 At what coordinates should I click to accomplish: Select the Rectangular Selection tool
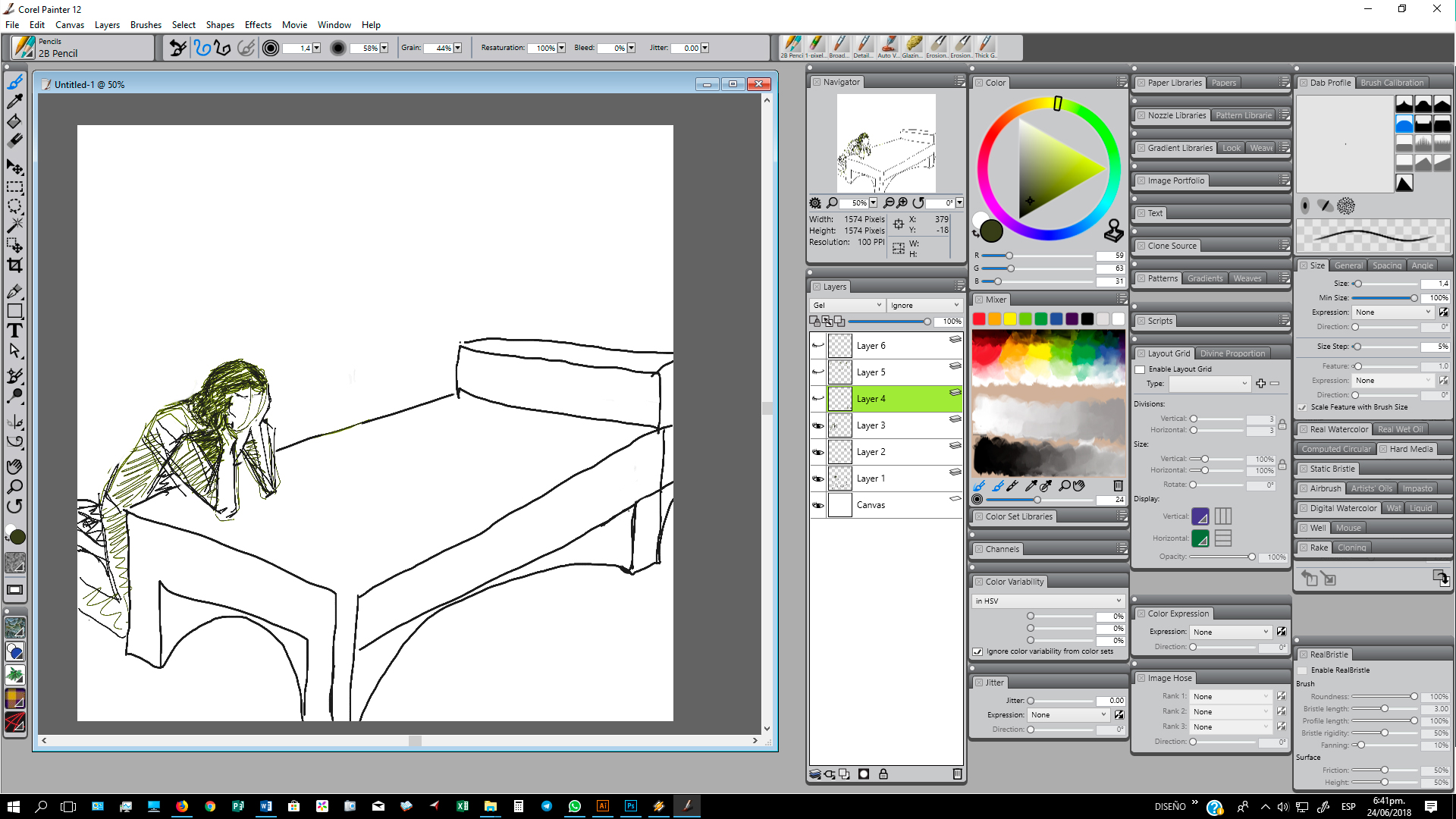(14, 187)
